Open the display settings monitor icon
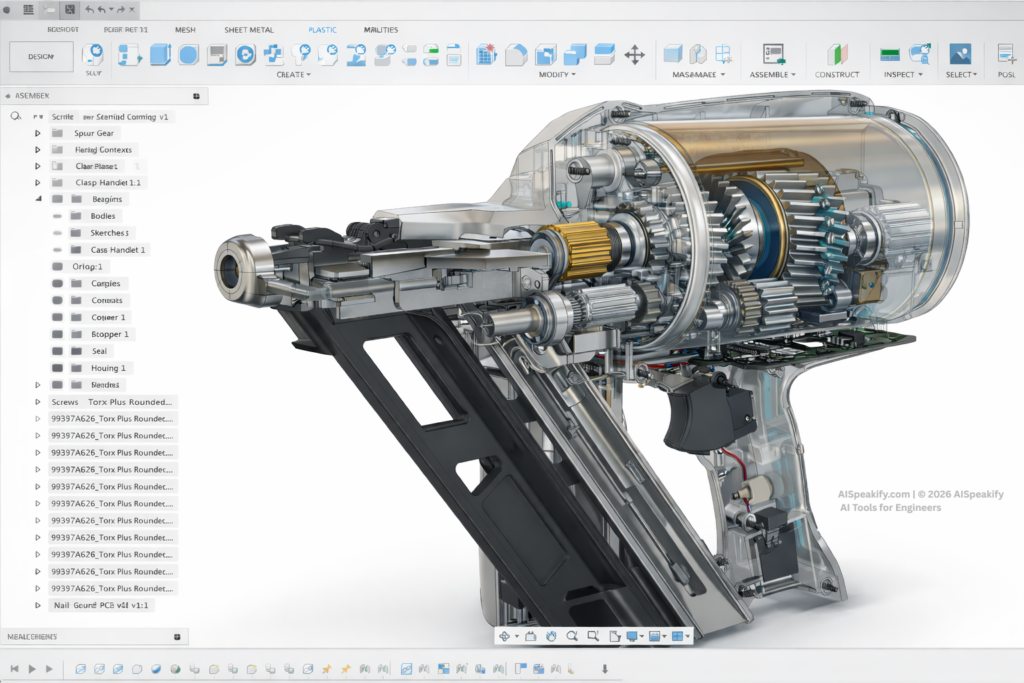The width and height of the screenshot is (1024, 683). point(633,636)
